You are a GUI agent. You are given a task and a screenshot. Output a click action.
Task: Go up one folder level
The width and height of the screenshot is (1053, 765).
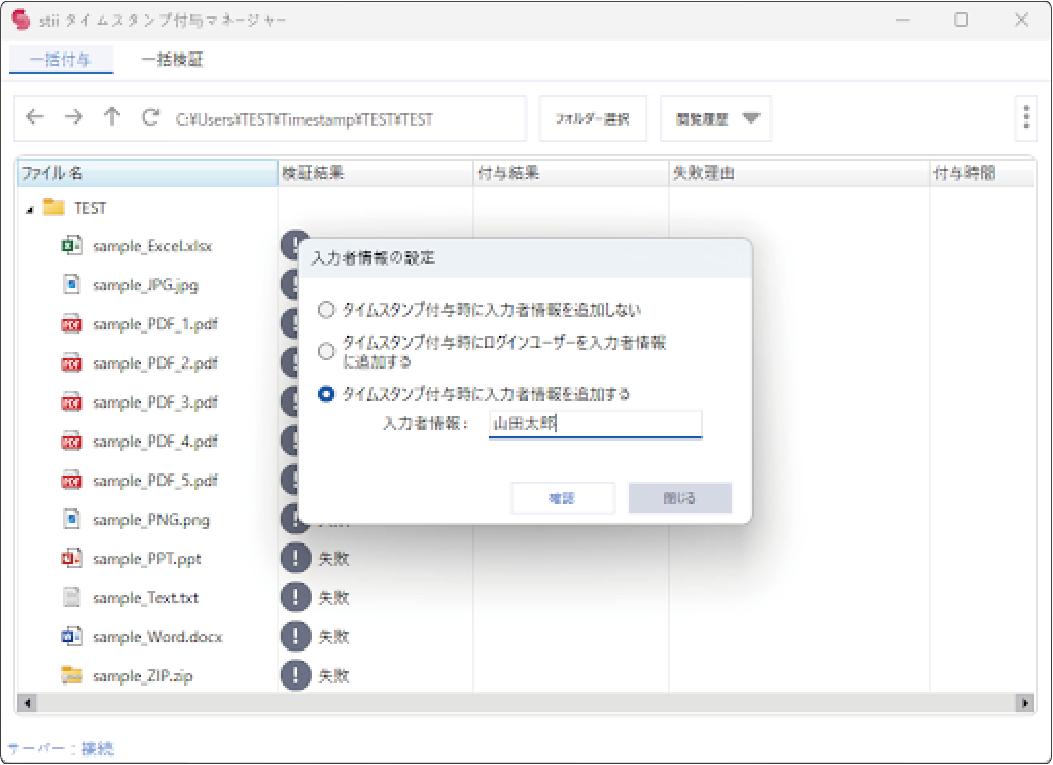pos(112,118)
